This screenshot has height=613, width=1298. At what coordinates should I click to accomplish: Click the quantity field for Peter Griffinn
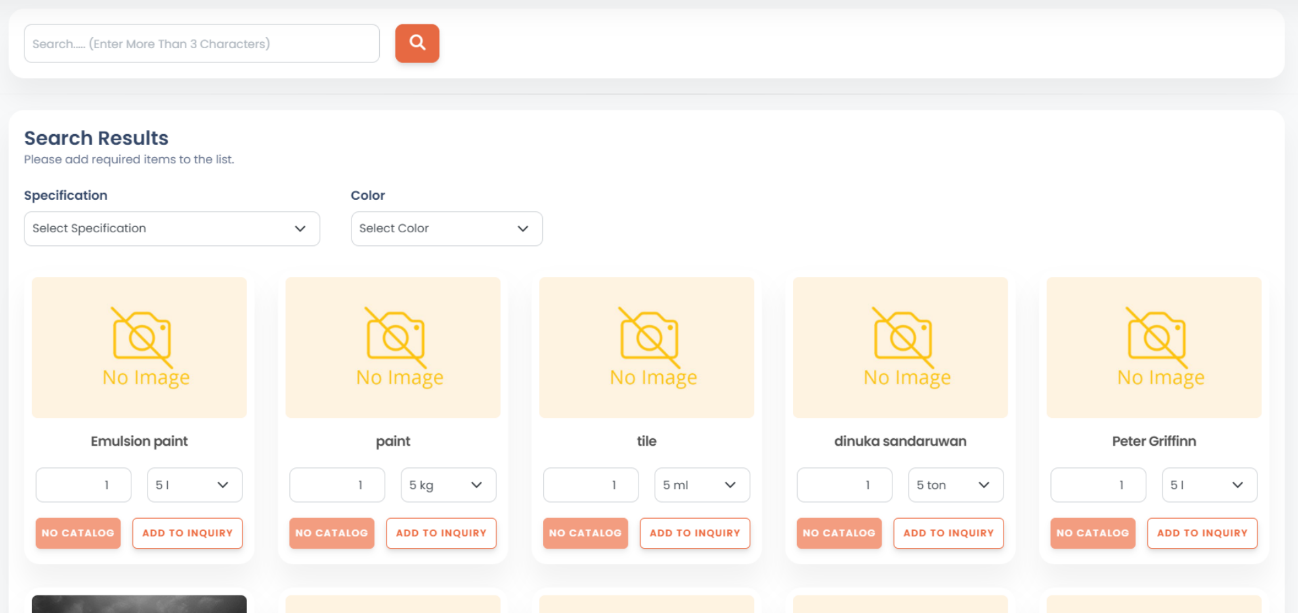click(x=1098, y=485)
